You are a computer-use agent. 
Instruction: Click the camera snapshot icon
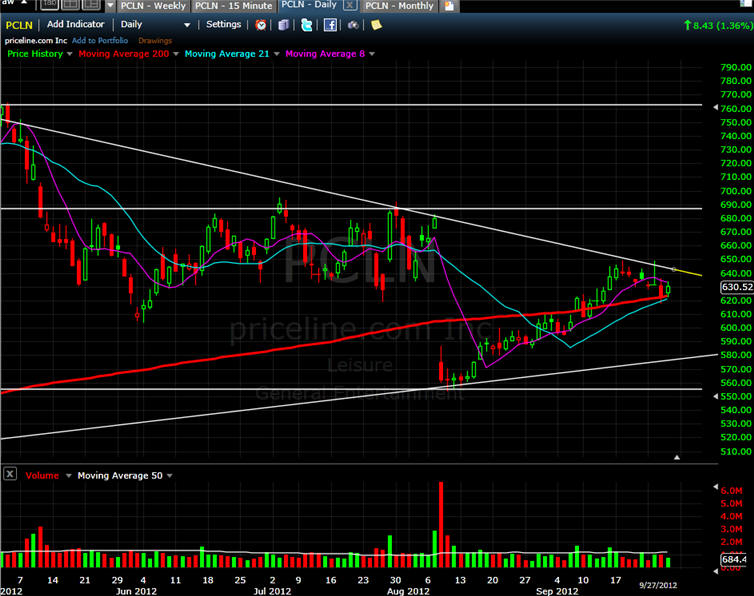pyautogui.click(x=353, y=24)
